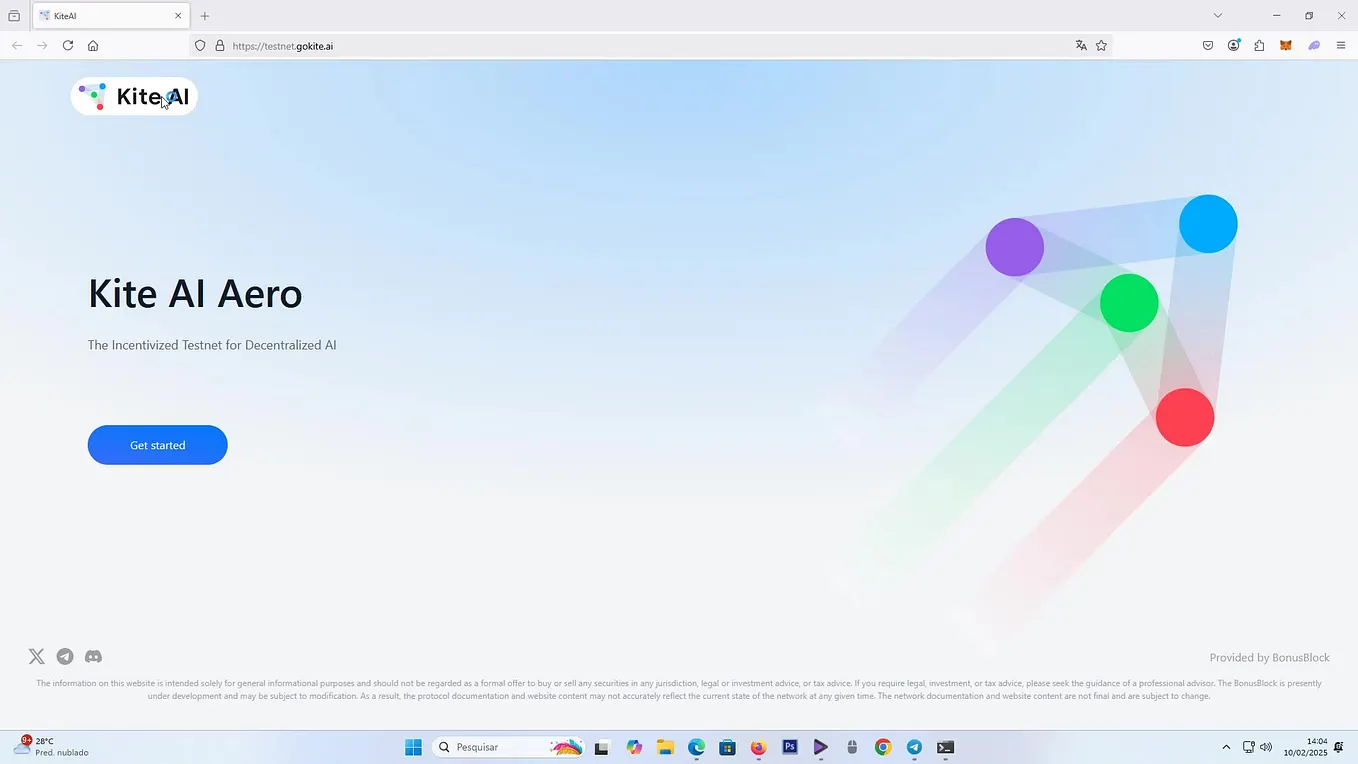Open the purple ghost wallet extension

(1314, 45)
